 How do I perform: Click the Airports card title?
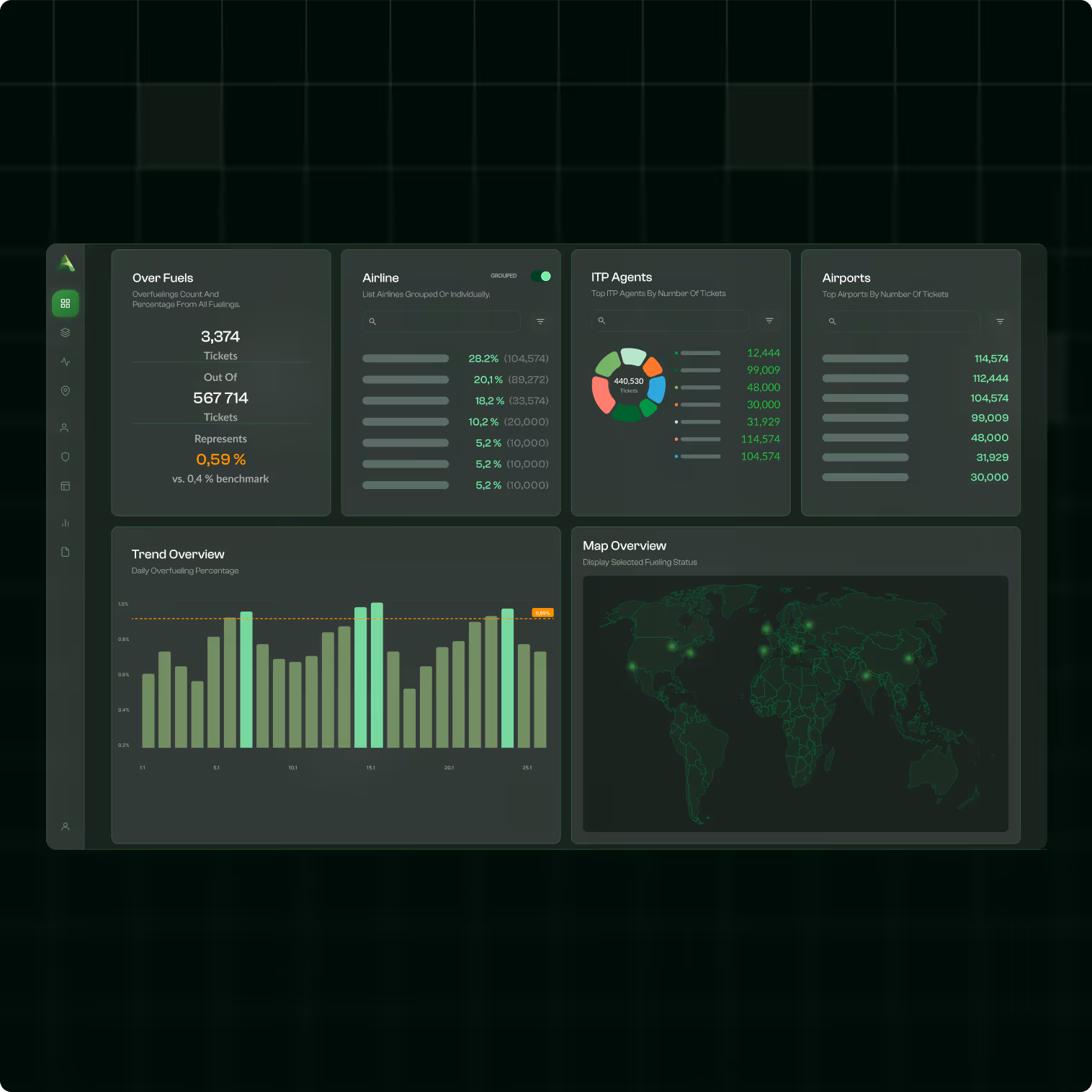point(846,278)
